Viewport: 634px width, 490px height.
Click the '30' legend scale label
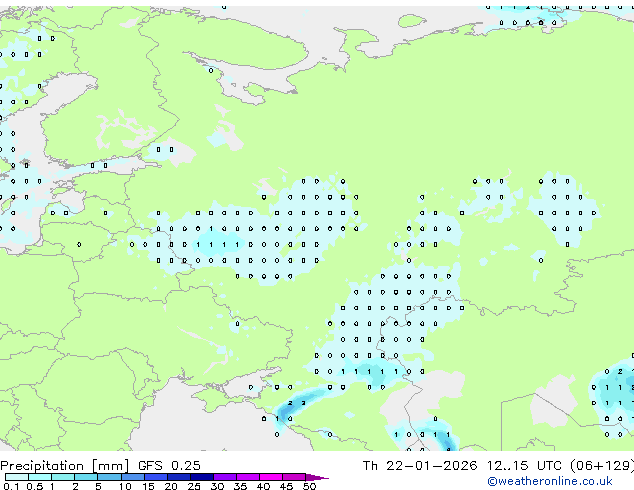point(217,486)
